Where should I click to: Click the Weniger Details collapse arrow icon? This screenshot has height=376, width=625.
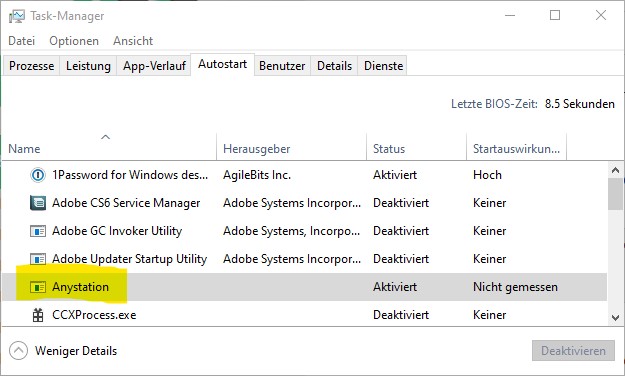pos(18,351)
